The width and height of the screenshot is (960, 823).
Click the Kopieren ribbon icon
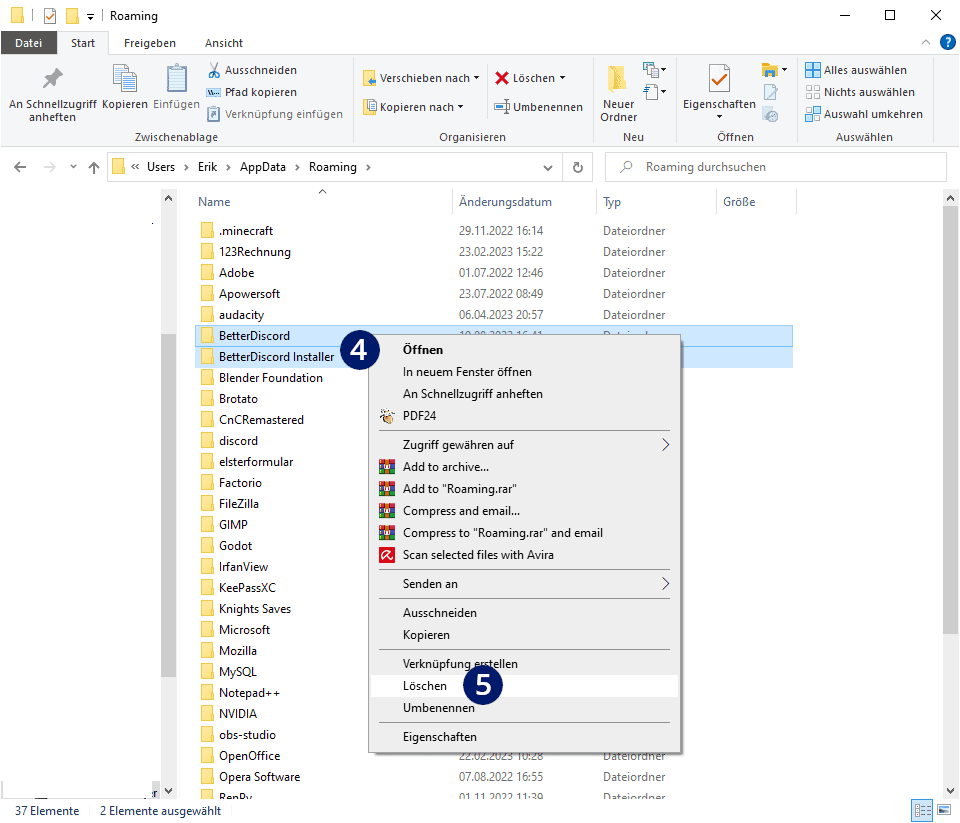[x=125, y=79]
